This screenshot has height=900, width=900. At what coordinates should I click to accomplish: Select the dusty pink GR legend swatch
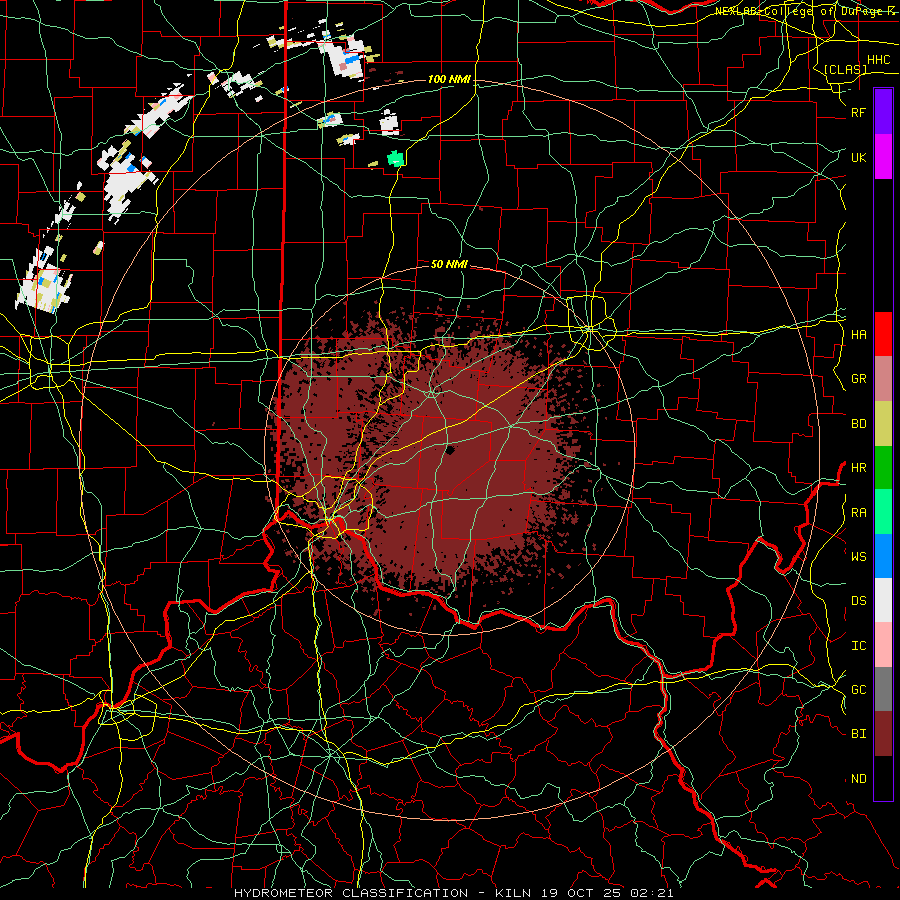pyautogui.click(x=883, y=379)
